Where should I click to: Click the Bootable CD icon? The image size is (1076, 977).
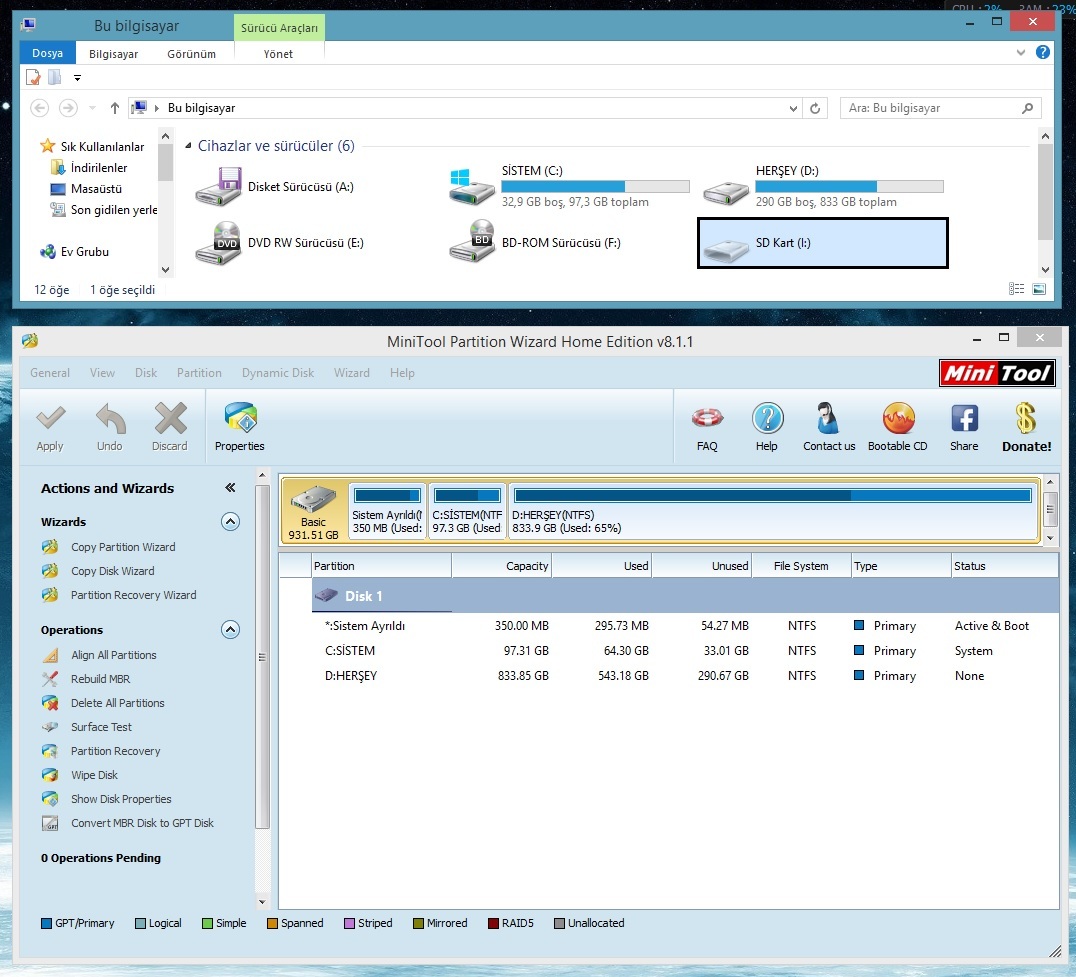[x=897, y=419]
